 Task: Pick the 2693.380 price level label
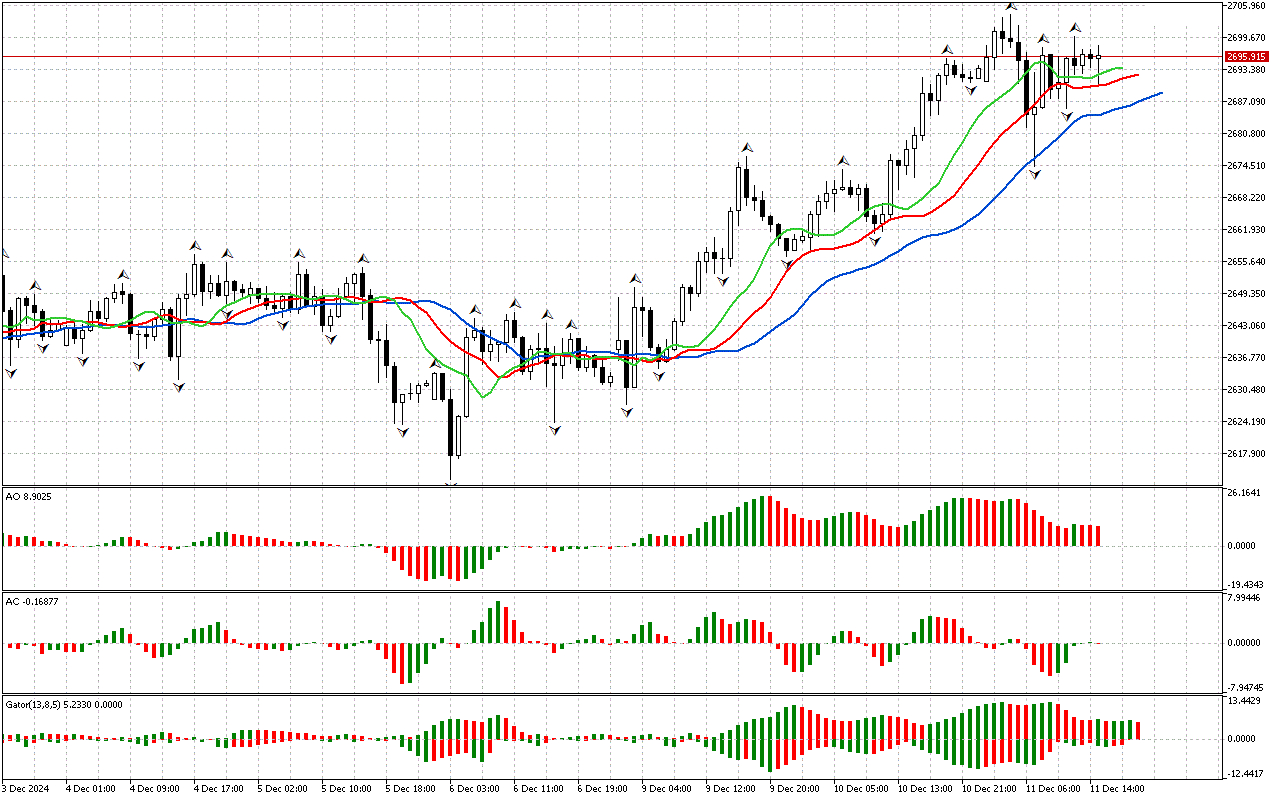(x=1246, y=70)
